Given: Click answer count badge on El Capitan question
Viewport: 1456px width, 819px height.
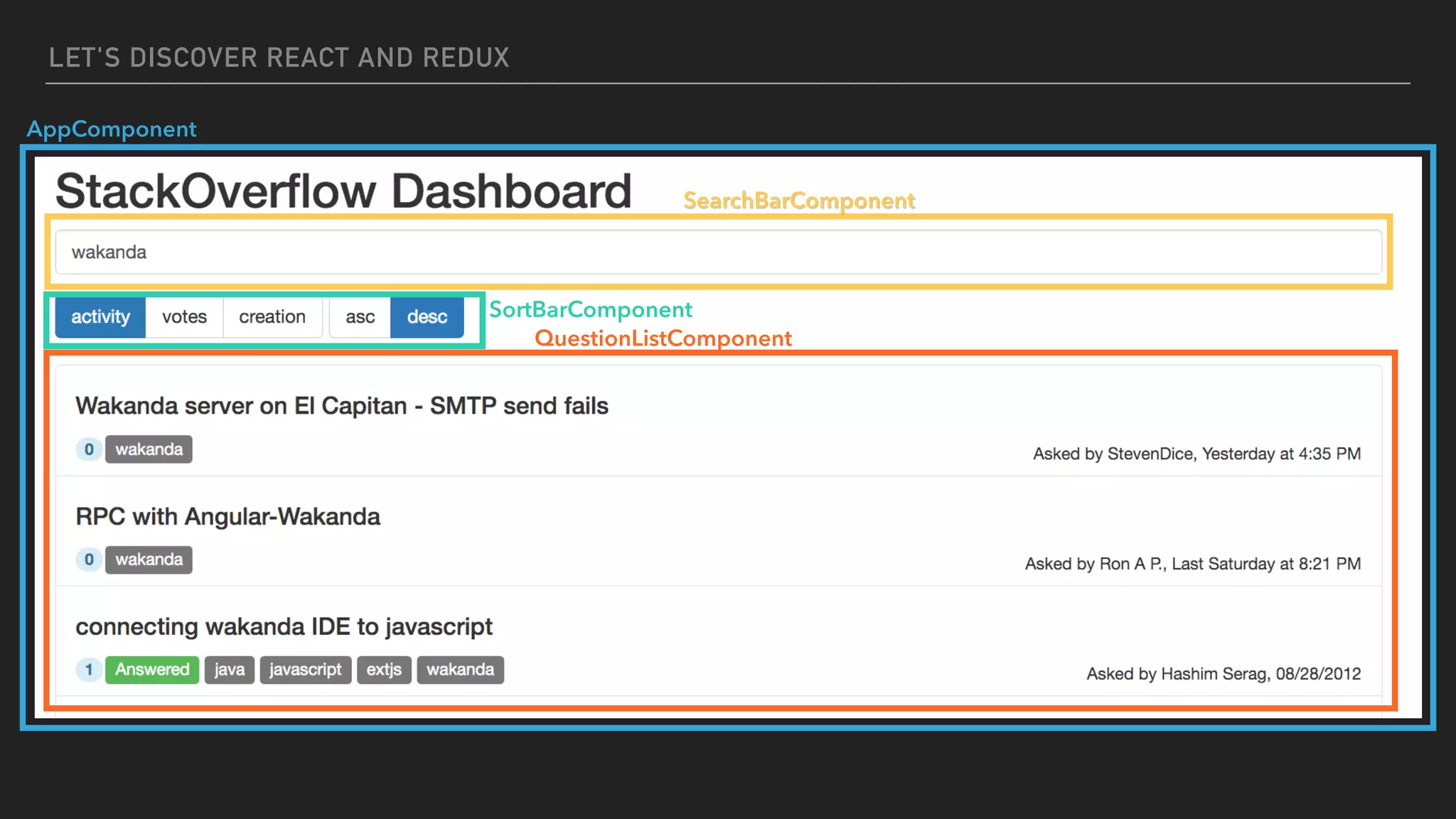Looking at the screenshot, I should [x=89, y=449].
